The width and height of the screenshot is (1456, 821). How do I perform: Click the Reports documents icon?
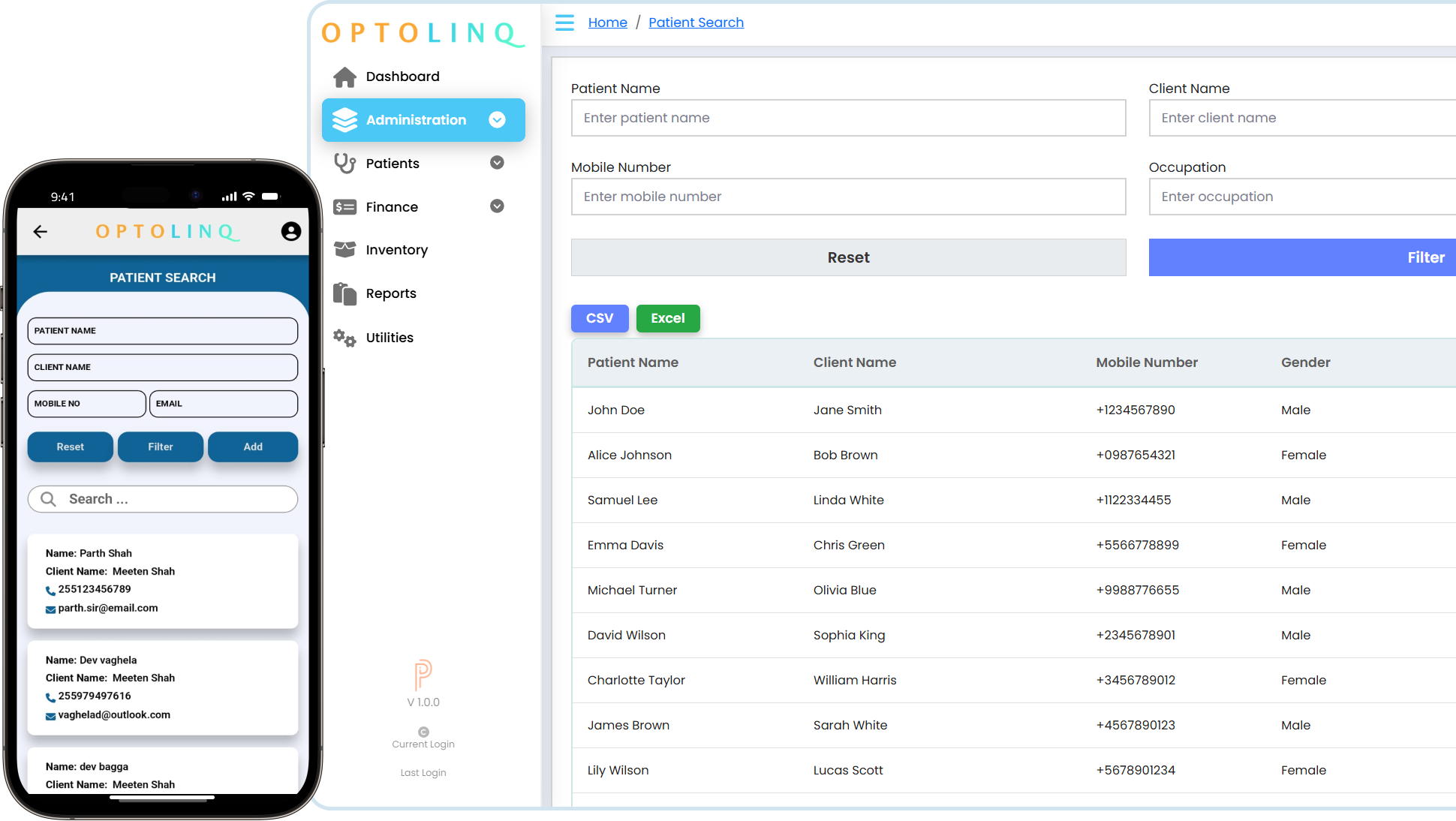344,293
